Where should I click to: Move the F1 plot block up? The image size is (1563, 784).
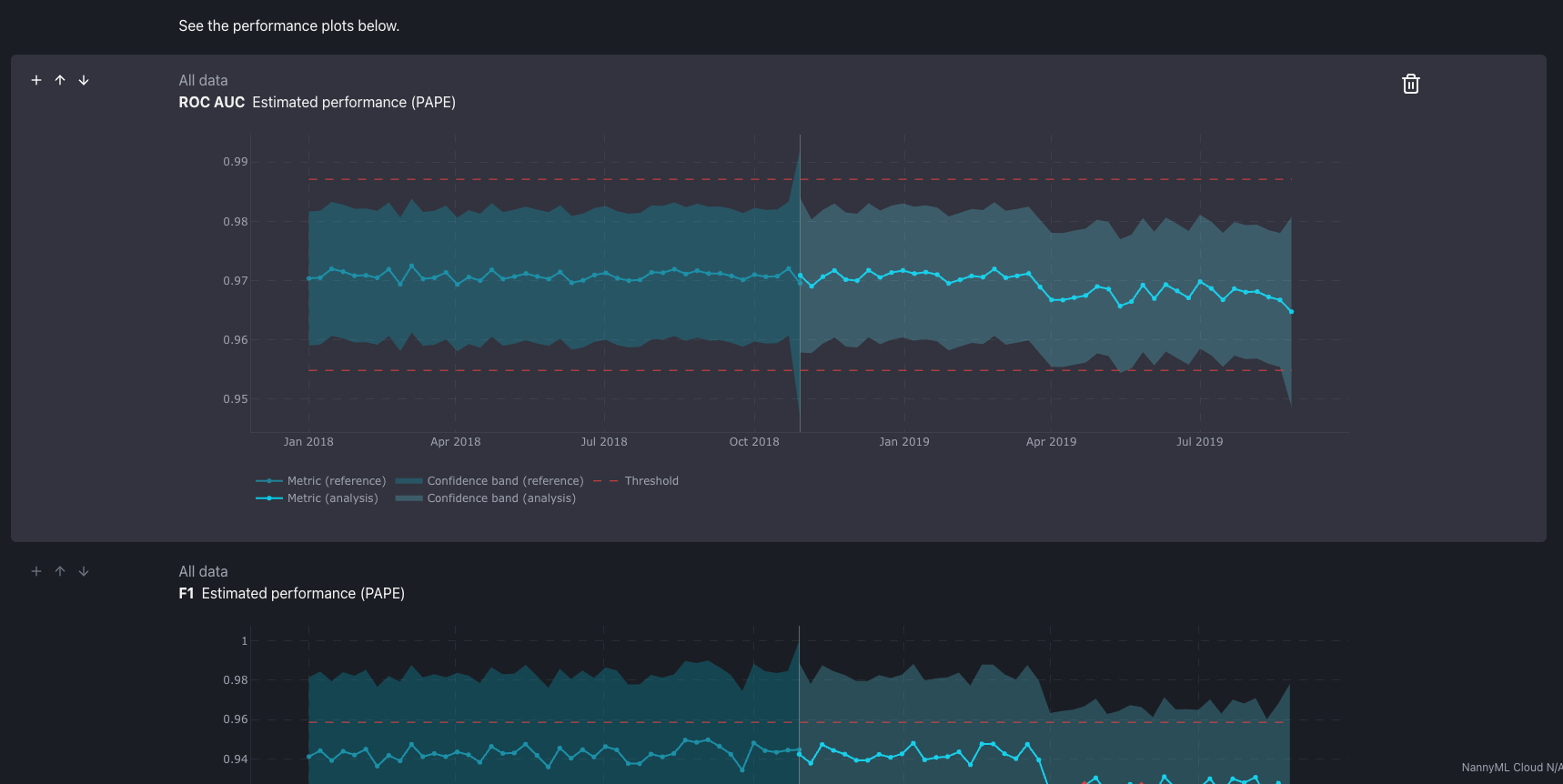coord(60,571)
